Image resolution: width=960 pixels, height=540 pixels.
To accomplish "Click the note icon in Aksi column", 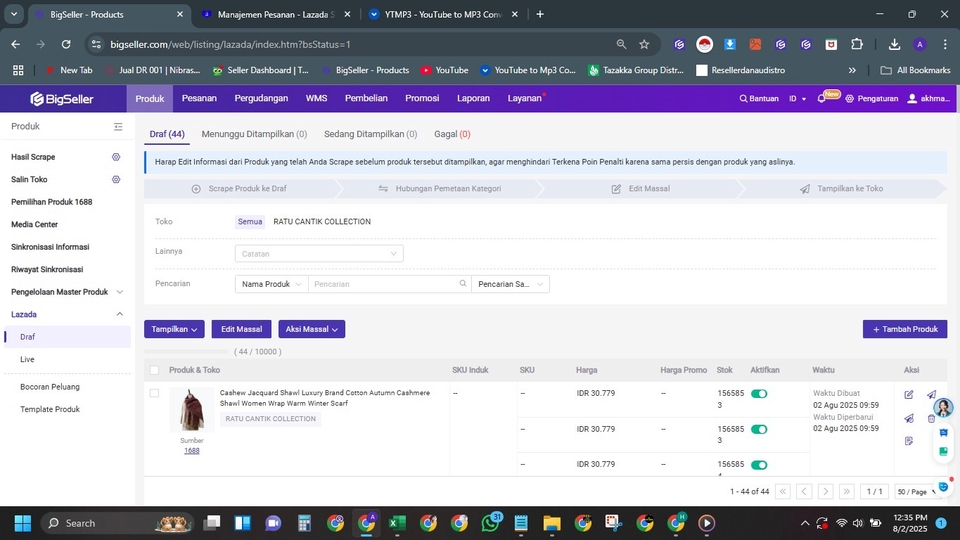I will point(909,441).
